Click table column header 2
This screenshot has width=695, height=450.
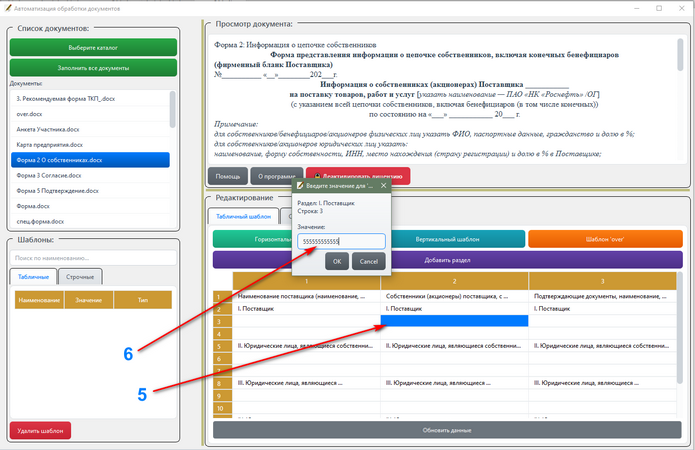click(x=454, y=281)
